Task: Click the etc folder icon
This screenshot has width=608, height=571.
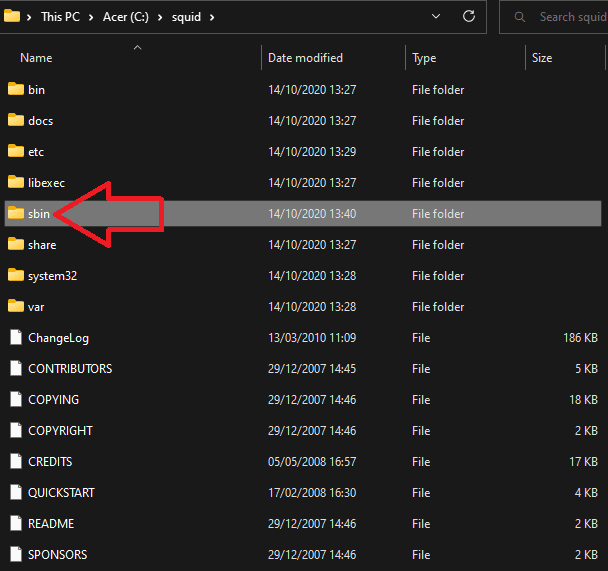Action: (15, 151)
